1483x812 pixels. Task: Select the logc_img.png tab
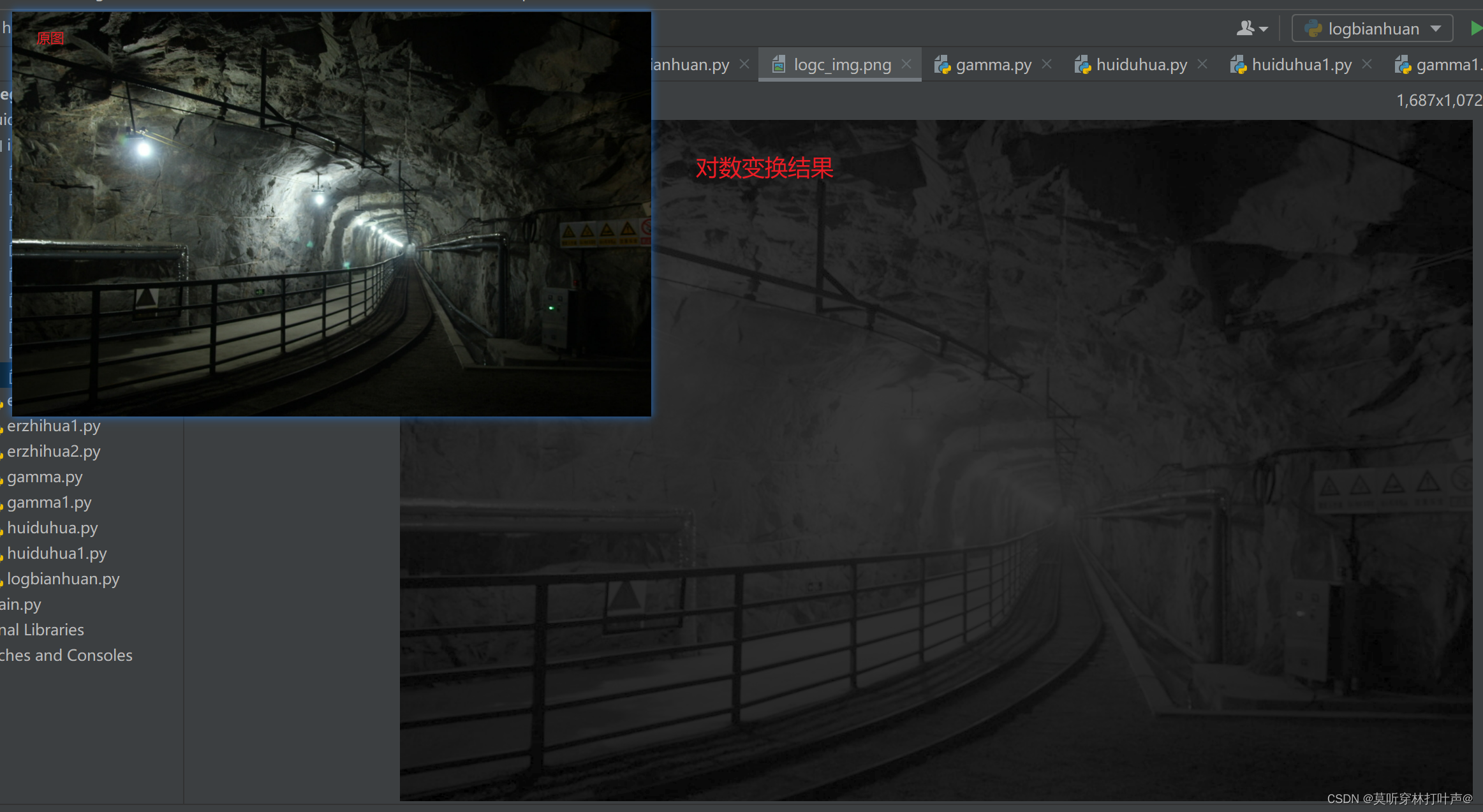pos(842,64)
